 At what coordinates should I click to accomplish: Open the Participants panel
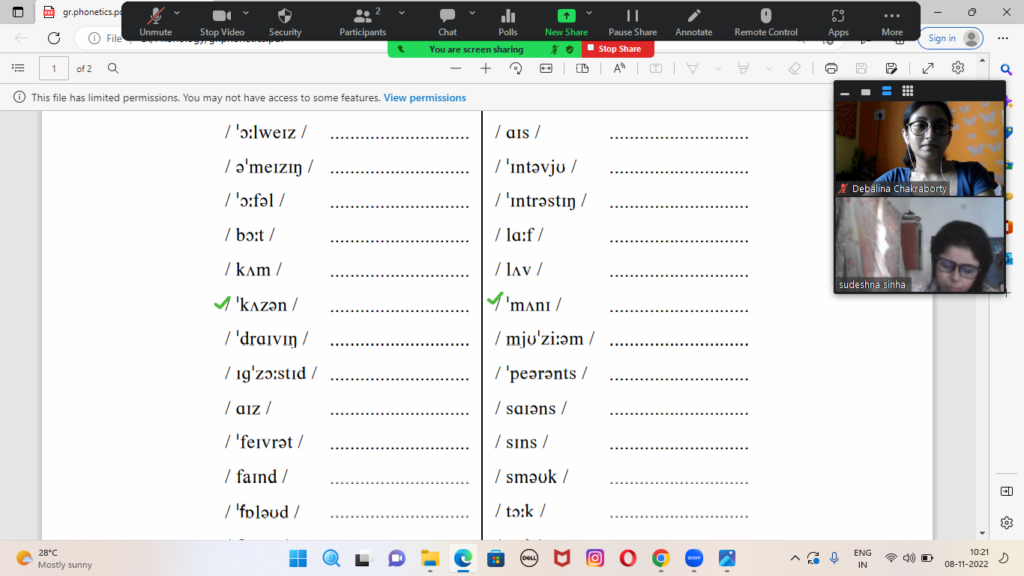click(x=362, y=20)
